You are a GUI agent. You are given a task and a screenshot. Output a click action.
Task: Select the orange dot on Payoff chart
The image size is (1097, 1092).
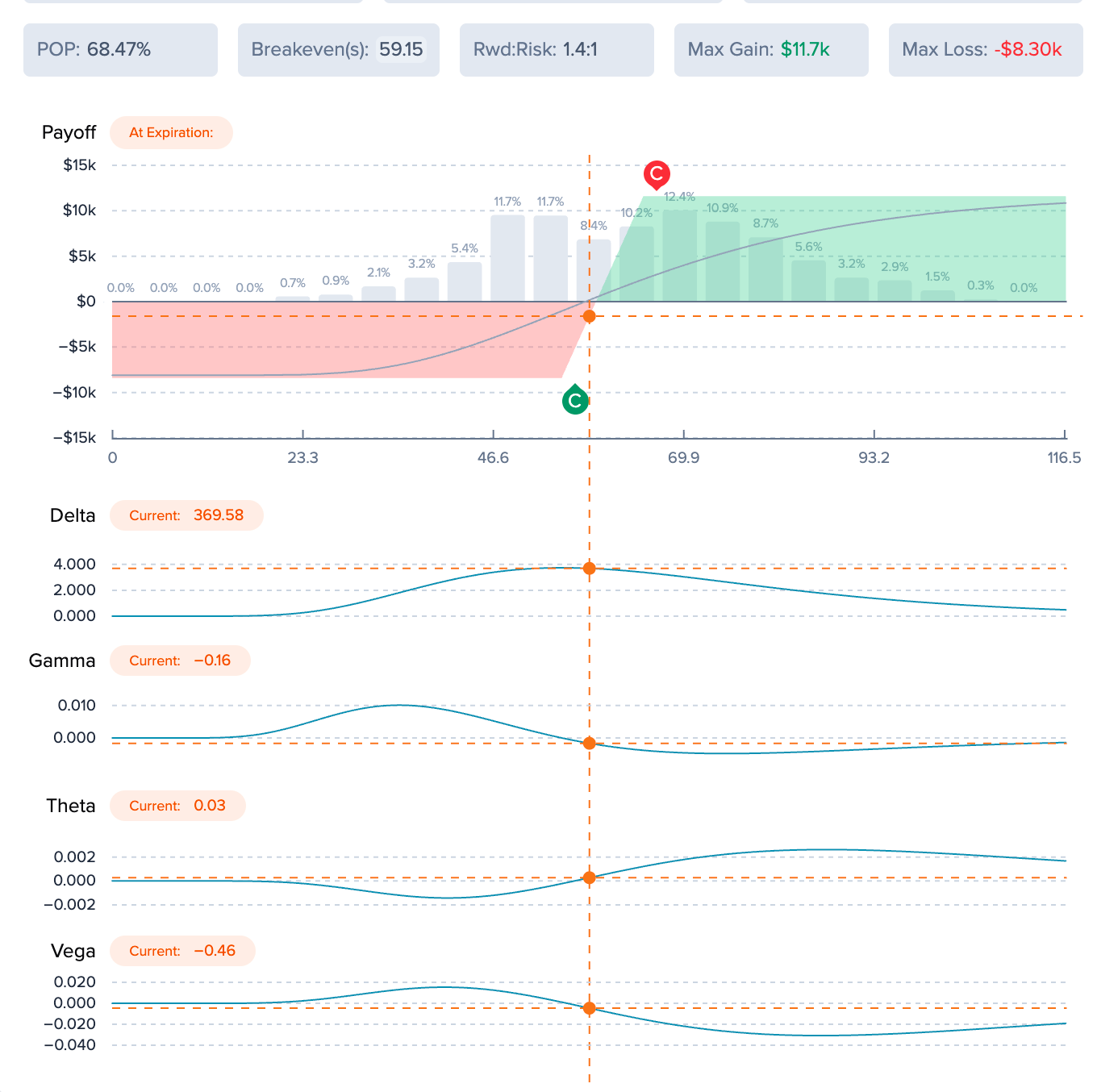[x=590, y=316]
